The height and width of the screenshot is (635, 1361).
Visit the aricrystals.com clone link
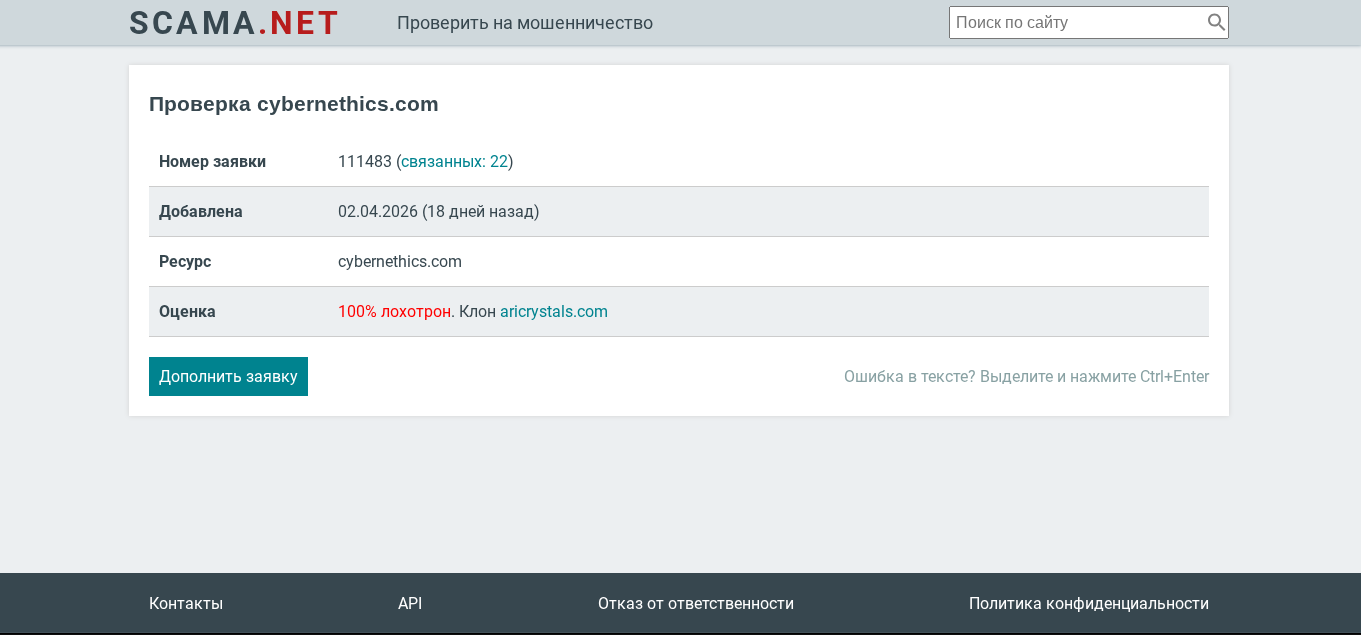coord(553,311)
